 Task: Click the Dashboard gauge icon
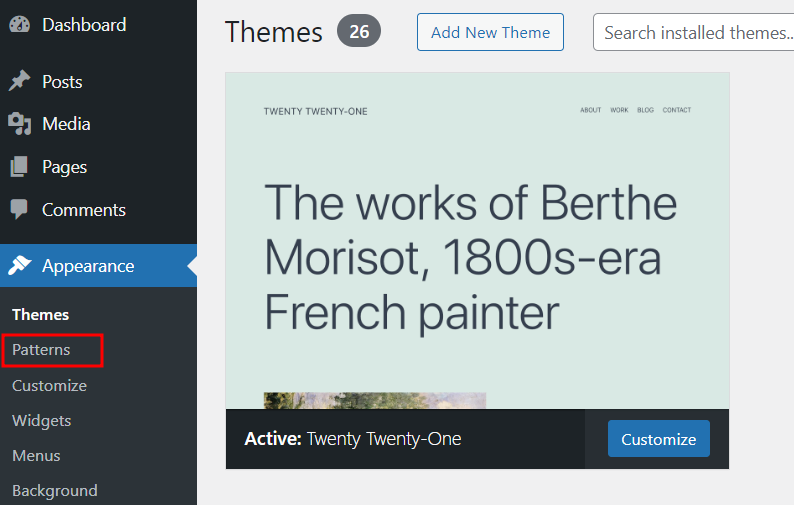[19, 25]
